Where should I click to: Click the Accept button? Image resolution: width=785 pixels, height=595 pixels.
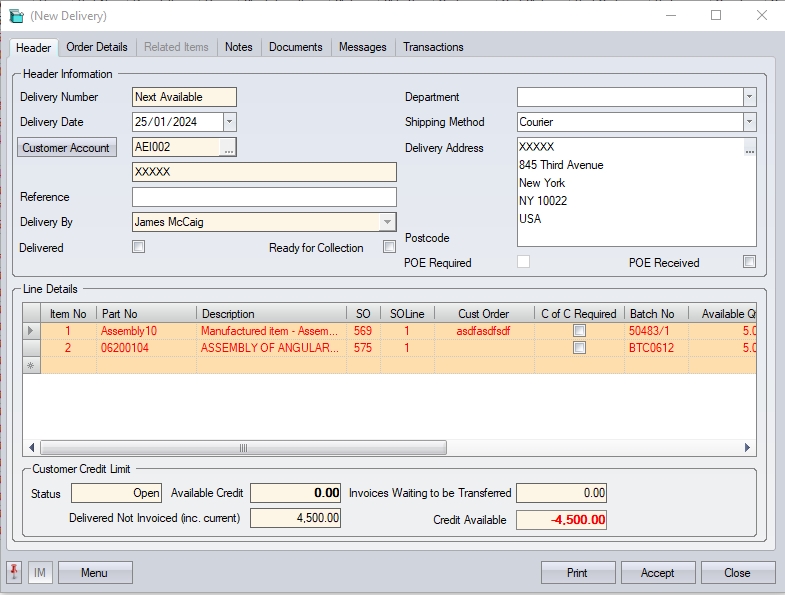point(657,573)
